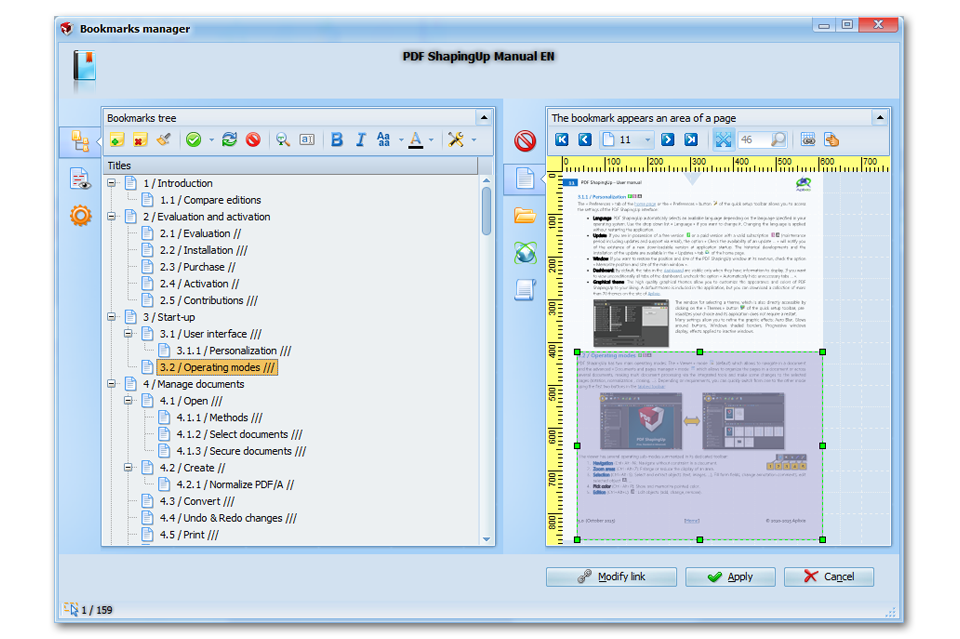Click the '1 / 159' status bar counter

click(97, 610)
